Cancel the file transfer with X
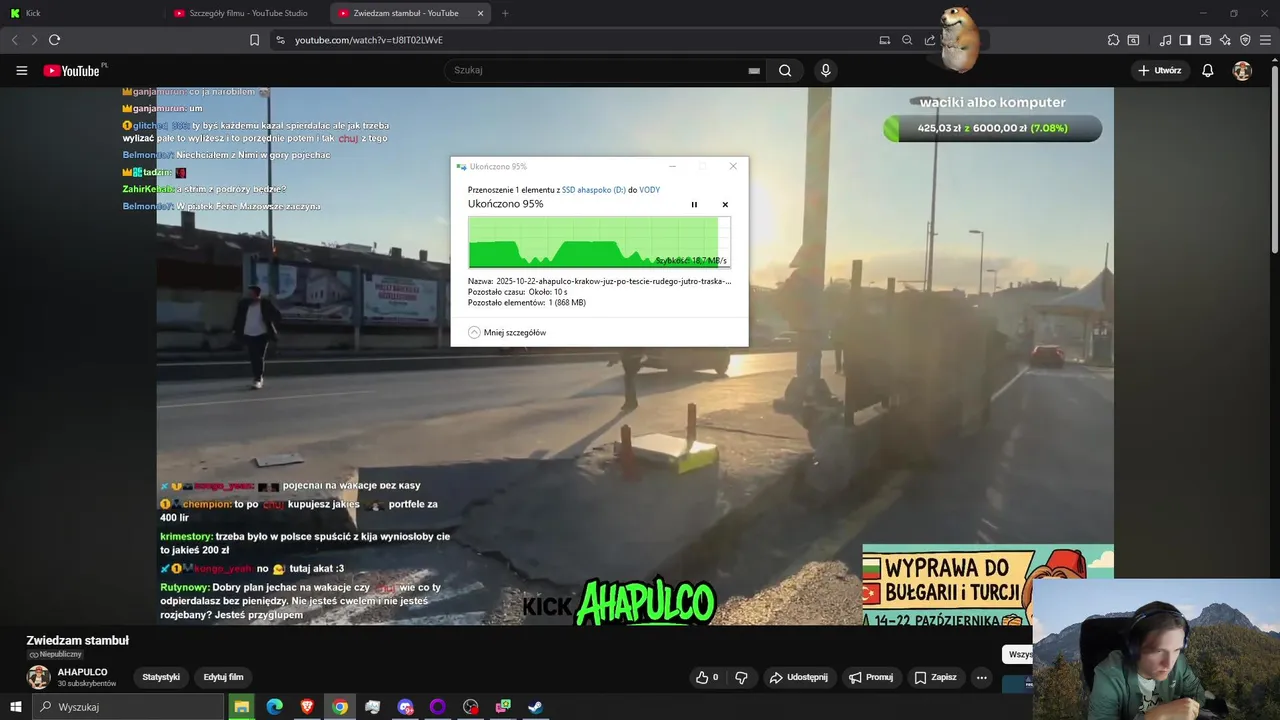This screenshot has width=1280, height=720. point(725,204)
